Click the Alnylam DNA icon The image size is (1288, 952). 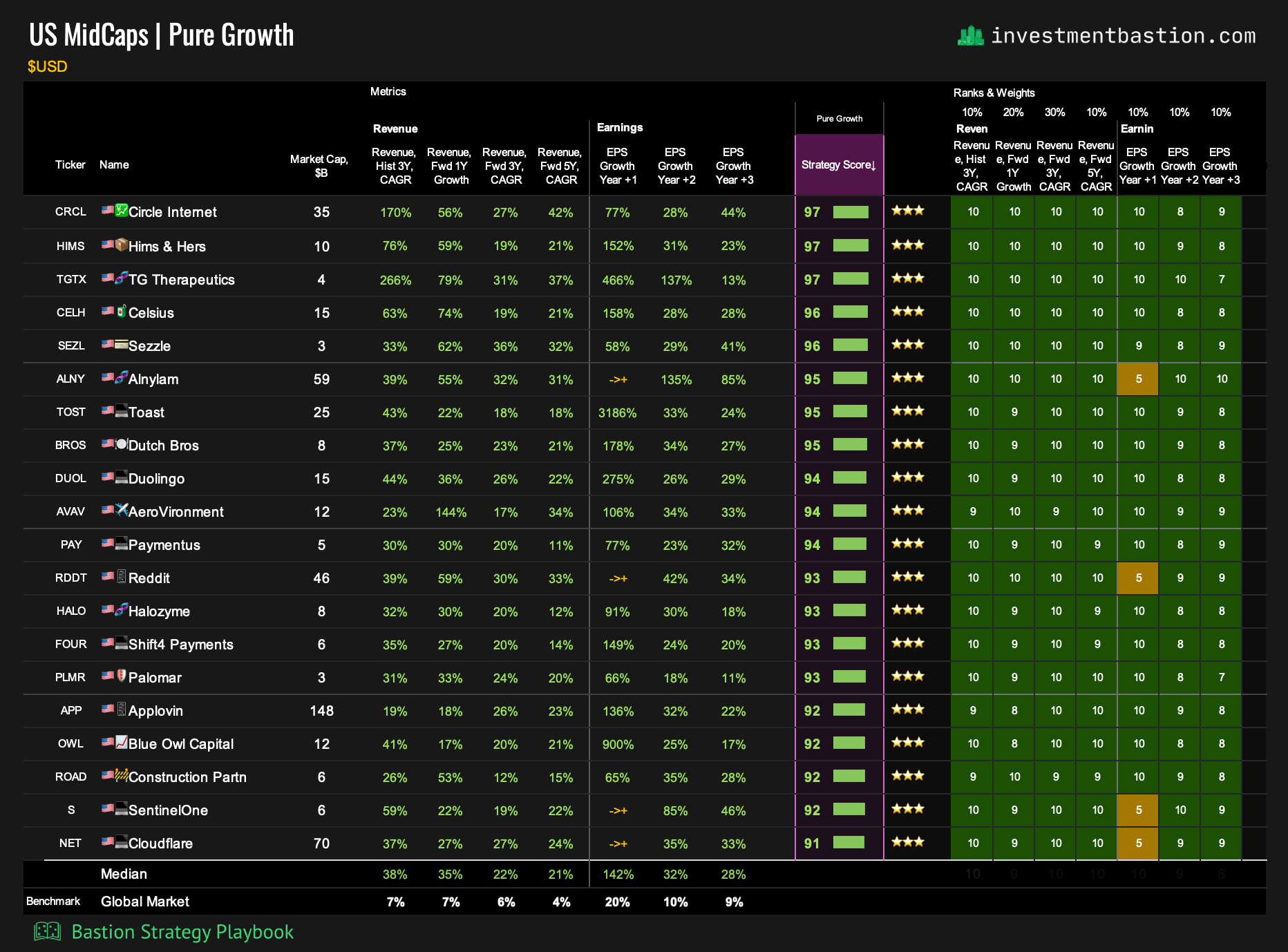click(x=122, y=377)
